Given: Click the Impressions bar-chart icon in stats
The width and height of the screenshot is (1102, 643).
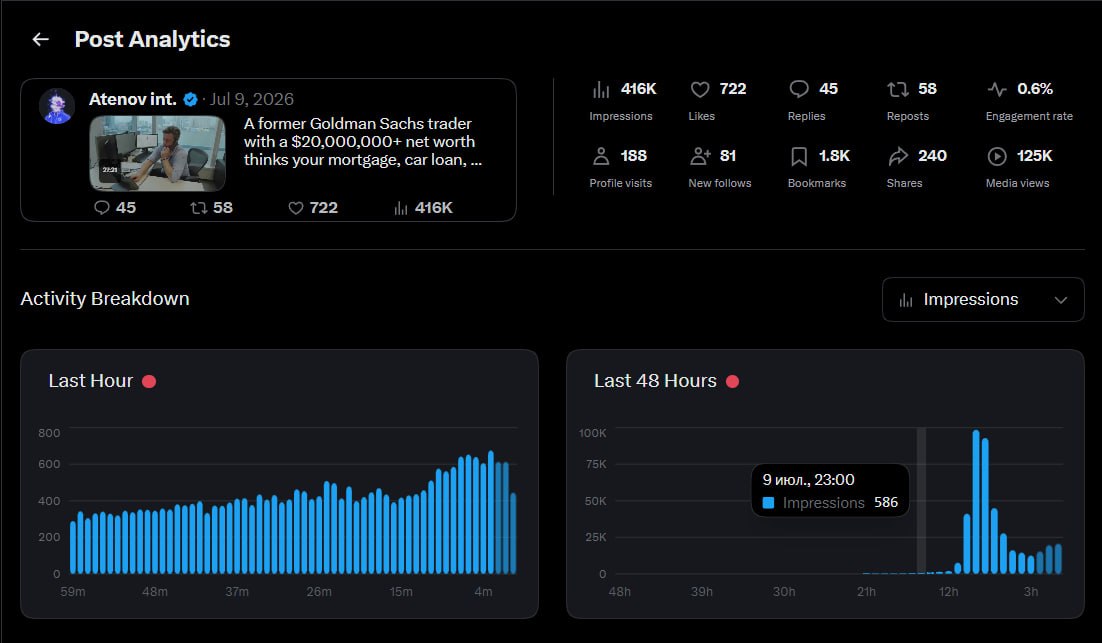Looking at the screenshot, I should [x=601, y=89].
